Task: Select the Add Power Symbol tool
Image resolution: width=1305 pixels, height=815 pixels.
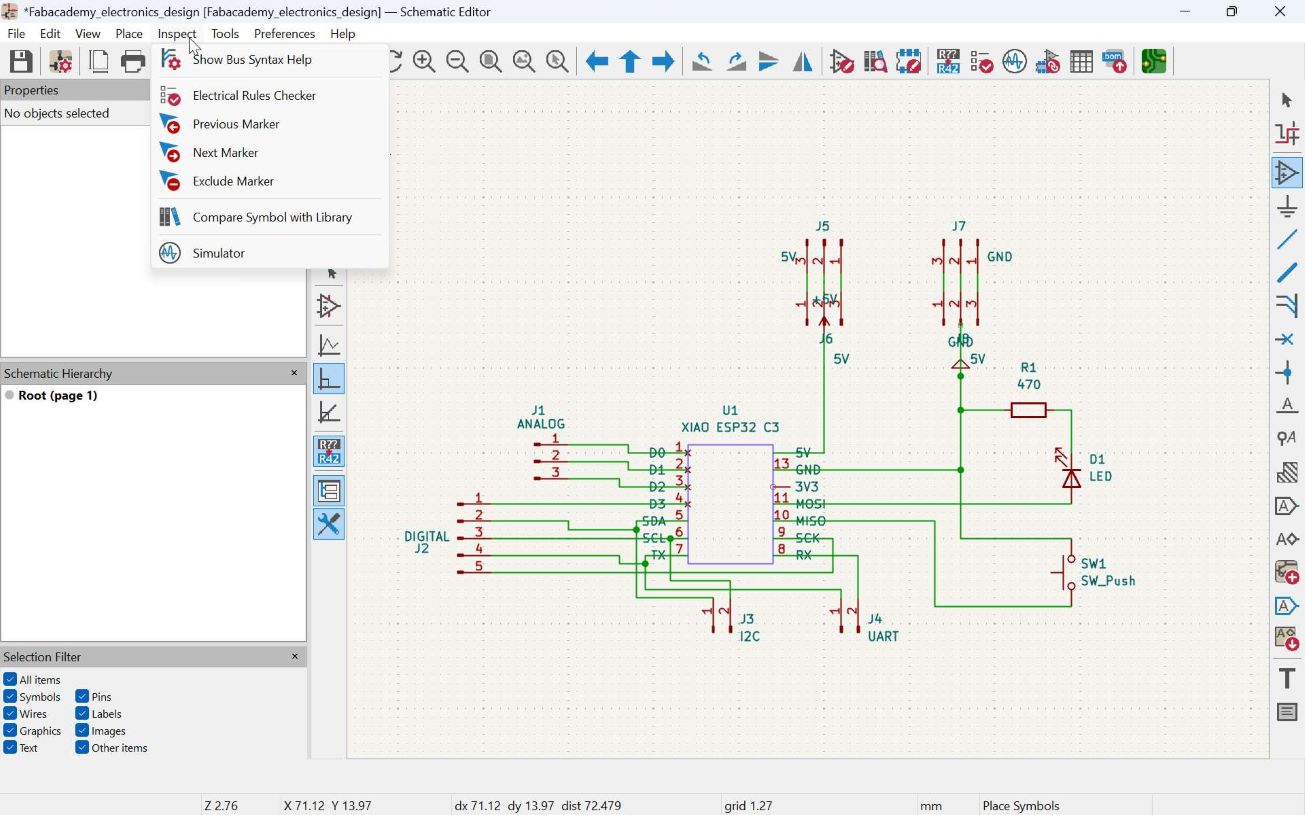Action: click(x=1287, y=208)
